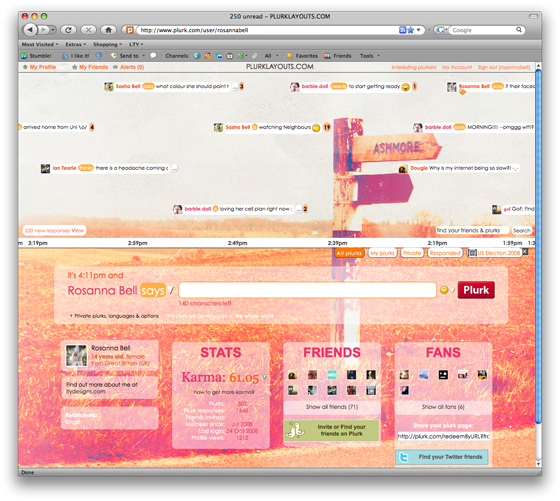Viewport: 560px width, 501px height.
Task: Click the Send to toolbar button
Action: [125, 56]
